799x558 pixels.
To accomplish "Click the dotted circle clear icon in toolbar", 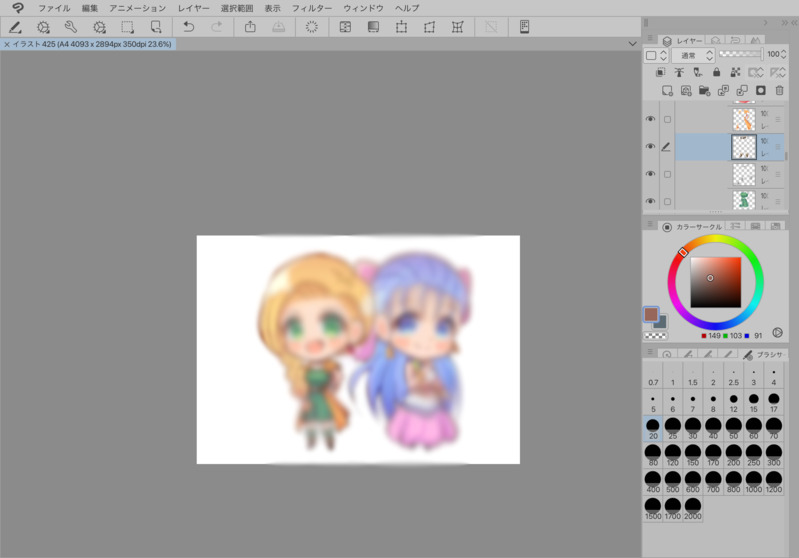I will pos(311,27).
